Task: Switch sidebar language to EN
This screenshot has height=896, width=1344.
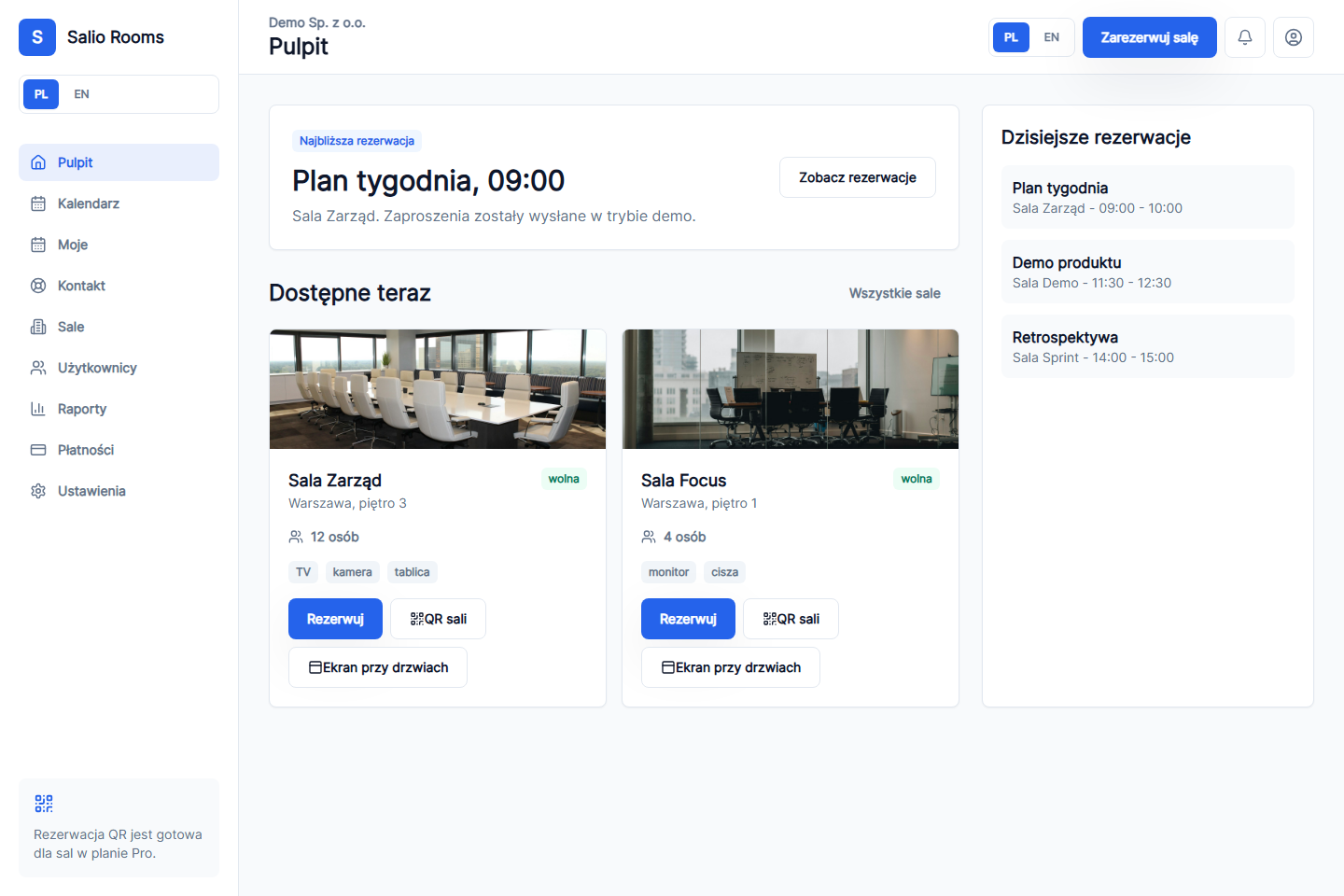Action: click(x=81, y=94)
